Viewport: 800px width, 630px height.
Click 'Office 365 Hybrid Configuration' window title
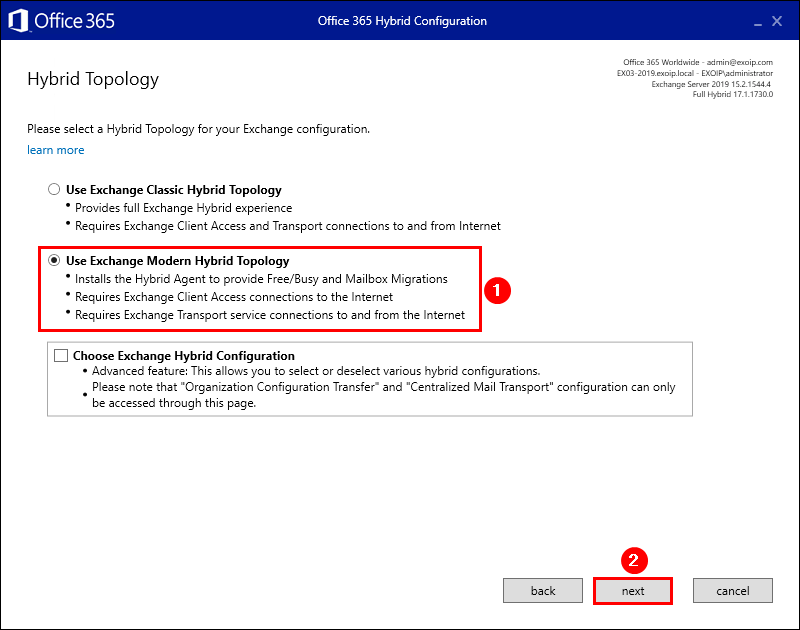402,21
